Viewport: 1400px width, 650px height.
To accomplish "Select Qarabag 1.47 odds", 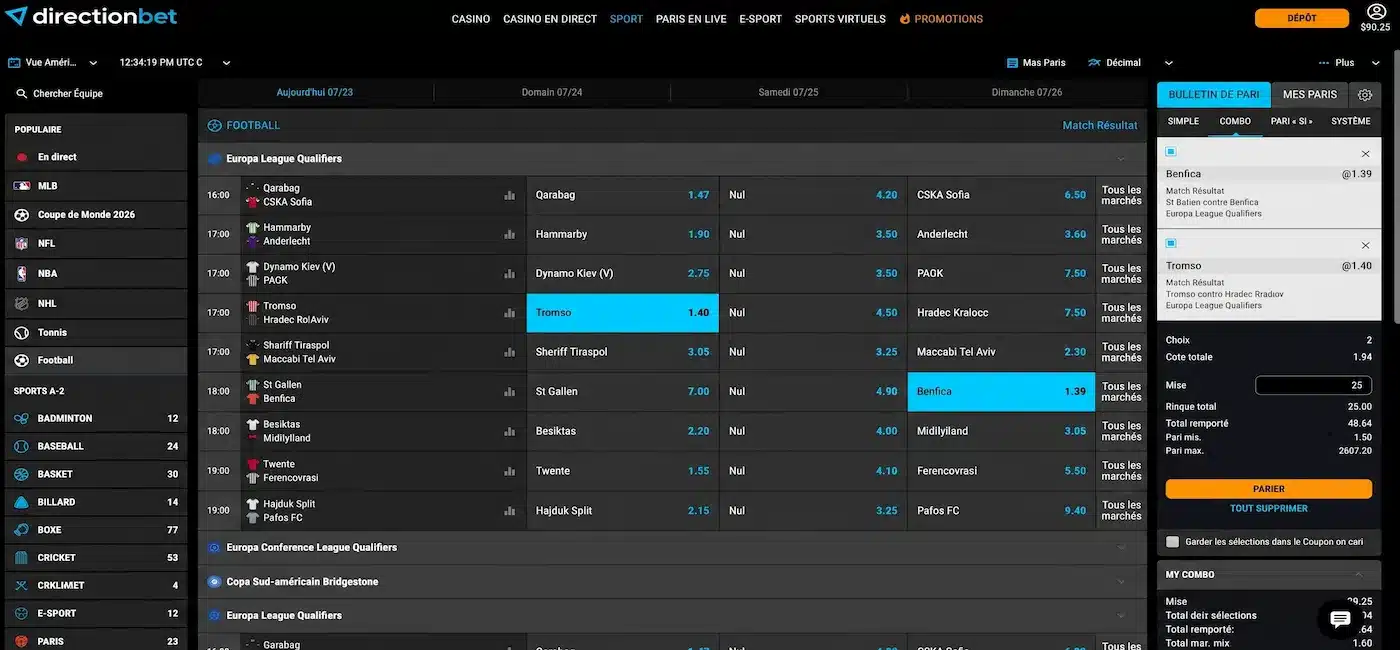I will (x=622, y=195).
